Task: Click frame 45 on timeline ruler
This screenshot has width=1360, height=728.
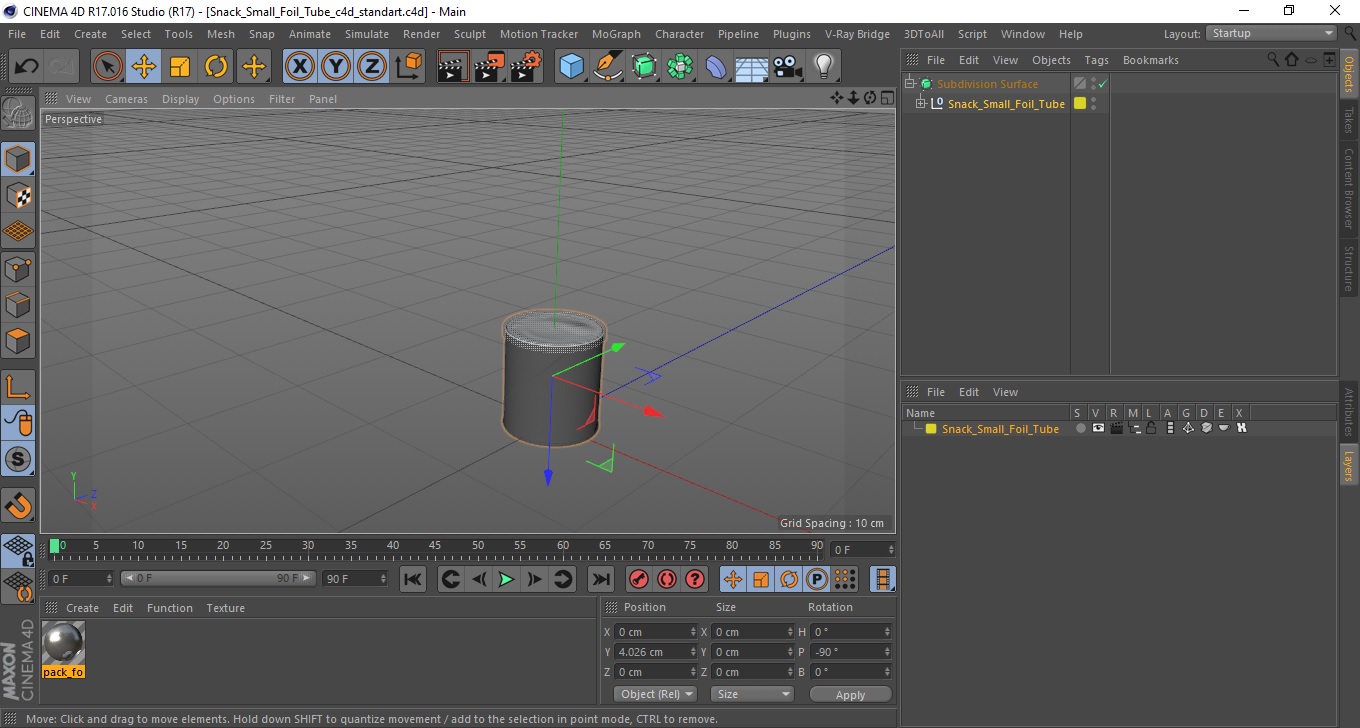Action: pos(435,547)
